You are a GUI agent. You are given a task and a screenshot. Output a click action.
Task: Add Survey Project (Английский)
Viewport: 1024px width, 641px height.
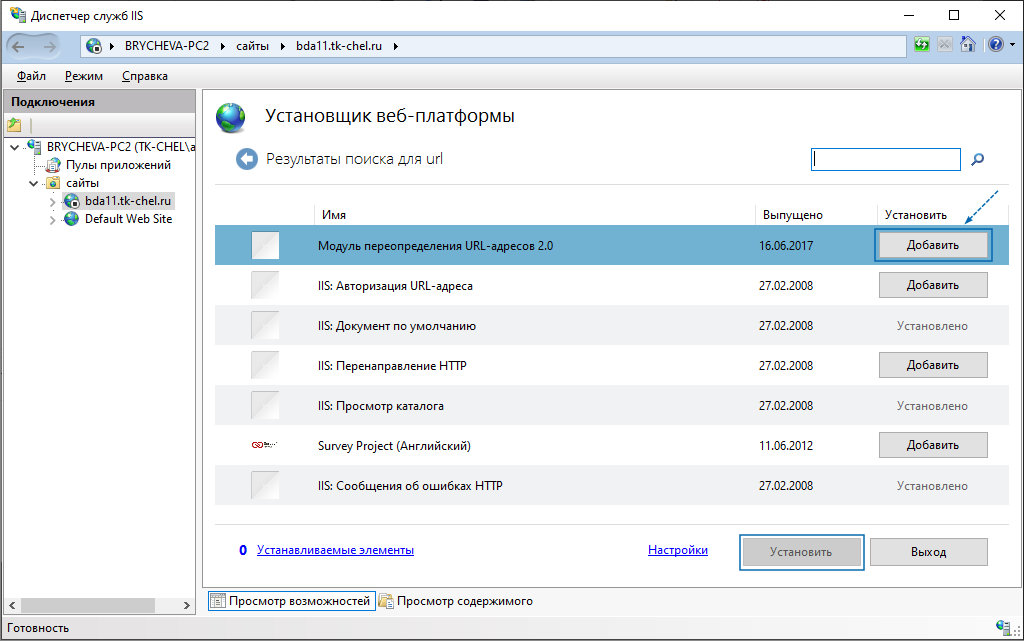pyautogui.click(x=933, y=445)
